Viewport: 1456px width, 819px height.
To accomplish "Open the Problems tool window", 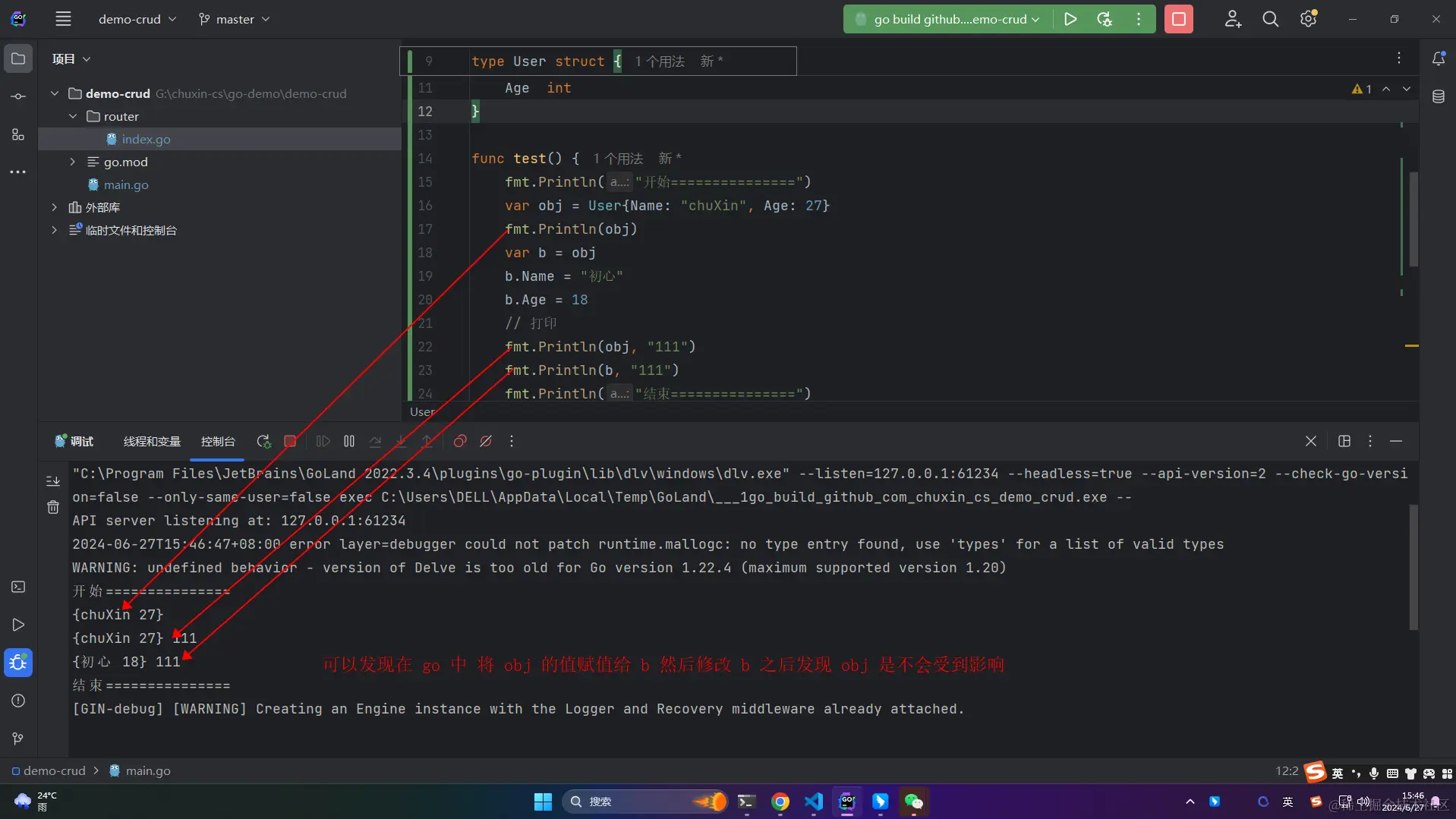I will [18, 701].
